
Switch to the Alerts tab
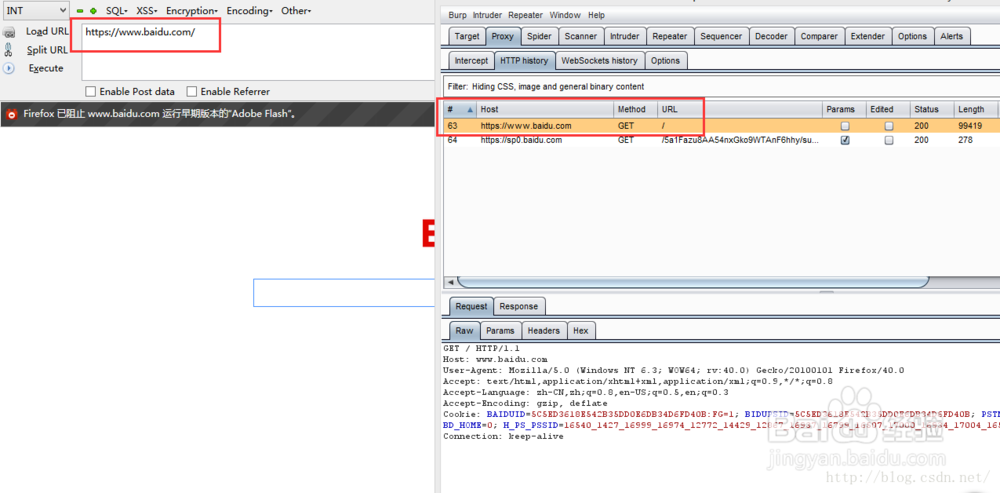[952, 36]
